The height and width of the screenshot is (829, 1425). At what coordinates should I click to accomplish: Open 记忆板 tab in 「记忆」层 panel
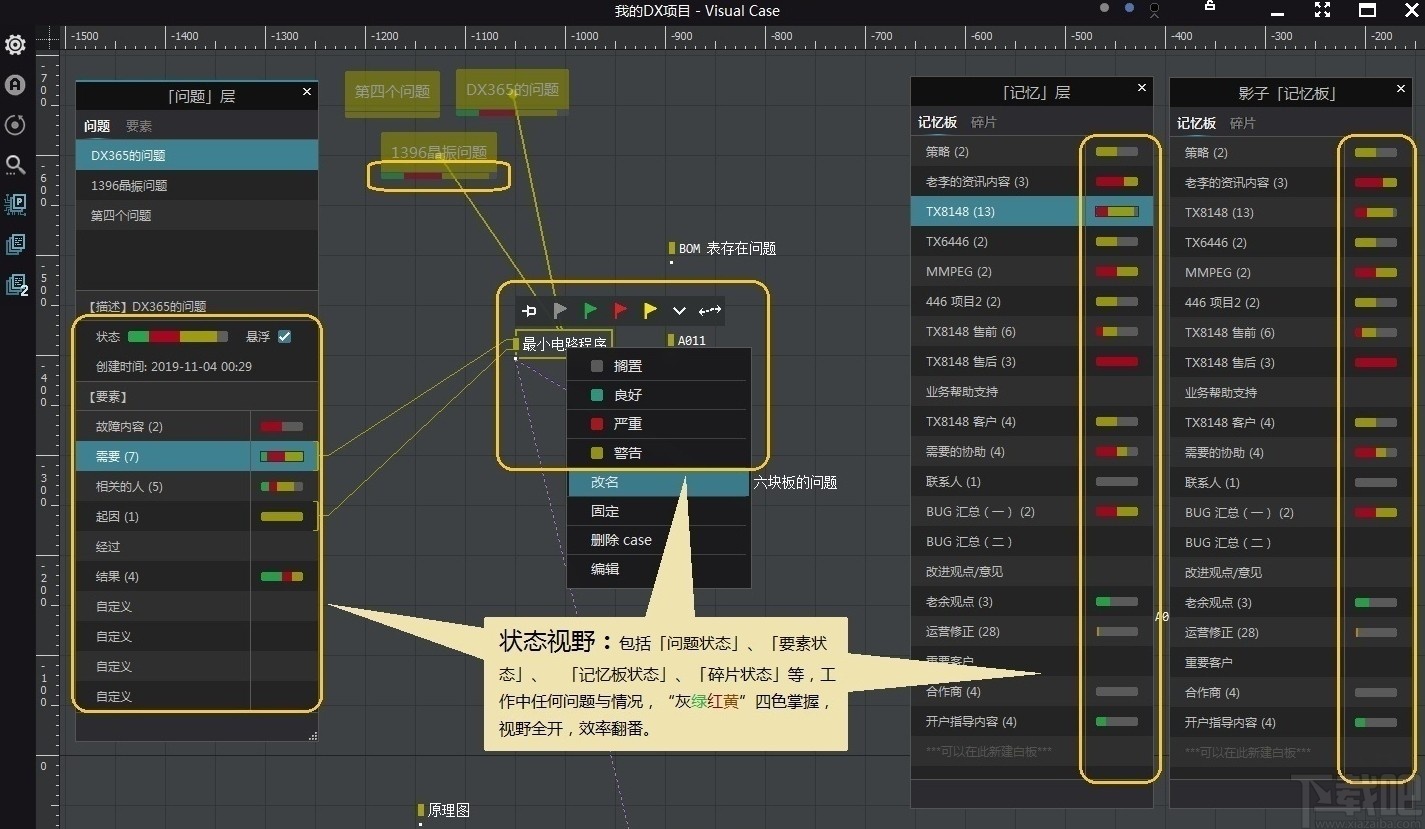pyautogui.click(x=937, y=122)
